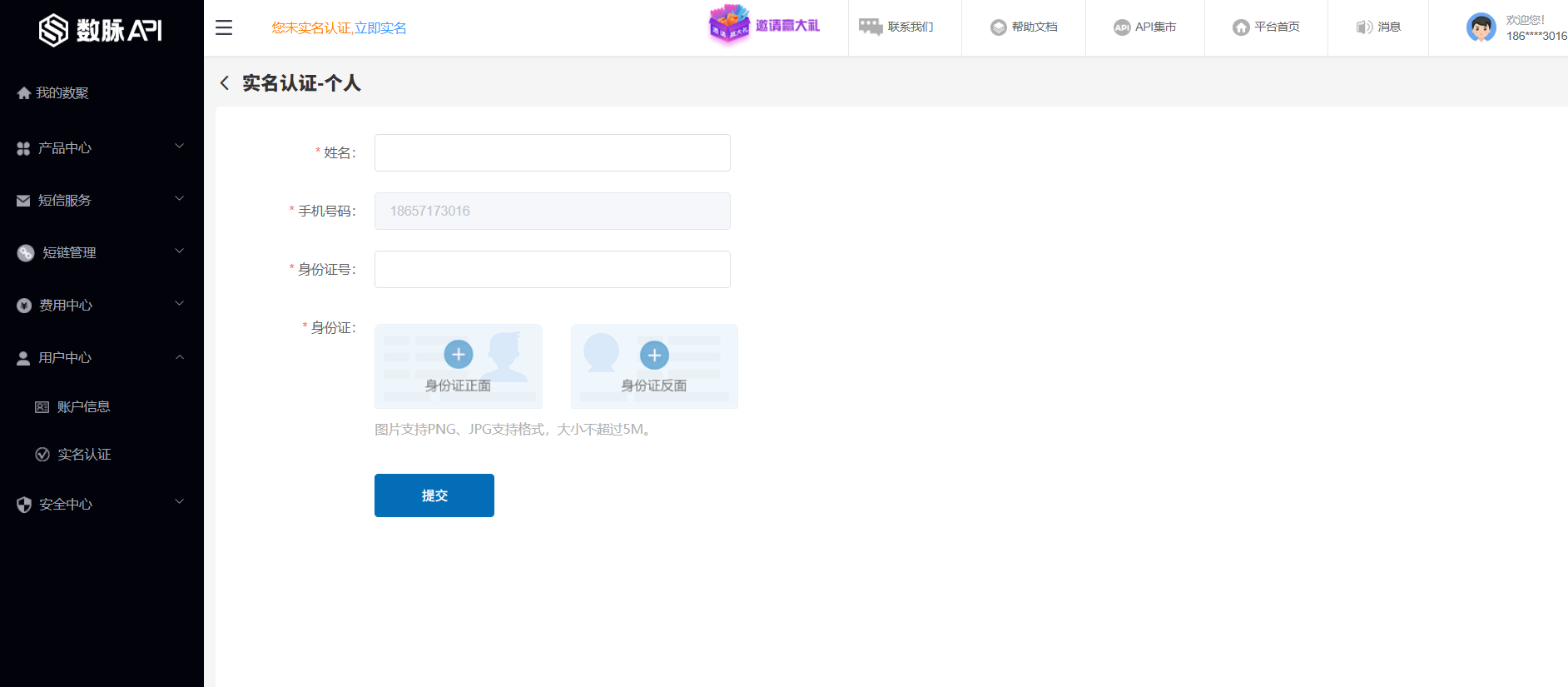Viewport: 1568px width, 687px height.
Task: Open 联系我们 chat icon in header
Action: (871, 27)
